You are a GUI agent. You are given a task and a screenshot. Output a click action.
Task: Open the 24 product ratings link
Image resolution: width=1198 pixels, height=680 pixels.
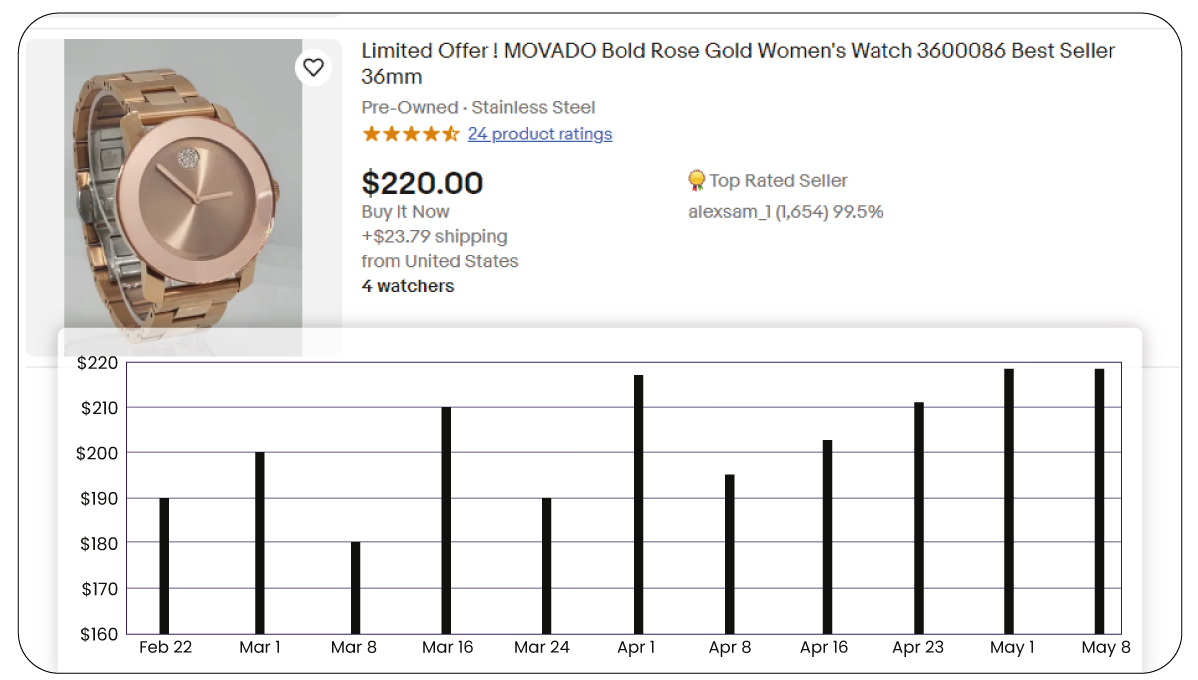[540, 134]
